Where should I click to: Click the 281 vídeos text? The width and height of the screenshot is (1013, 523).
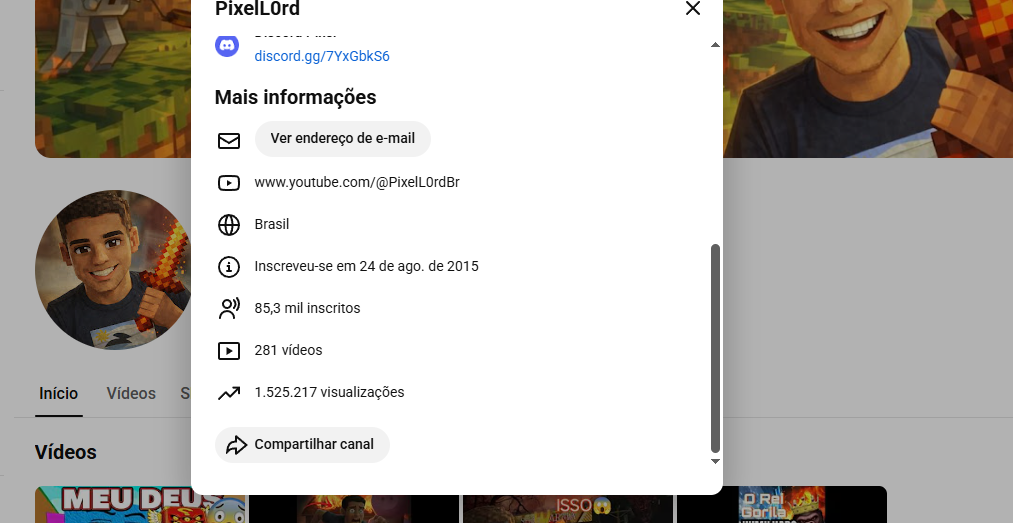(288, 350)
